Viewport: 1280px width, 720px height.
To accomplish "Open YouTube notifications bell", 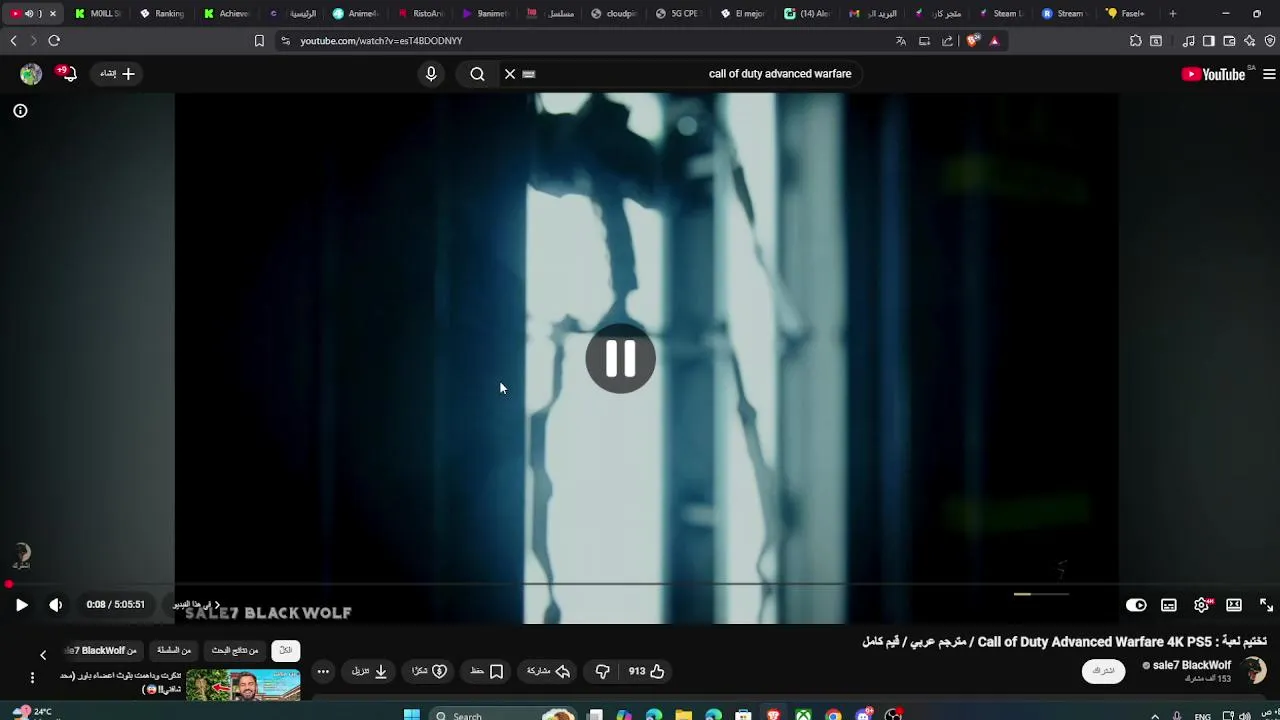I will 67,74.
